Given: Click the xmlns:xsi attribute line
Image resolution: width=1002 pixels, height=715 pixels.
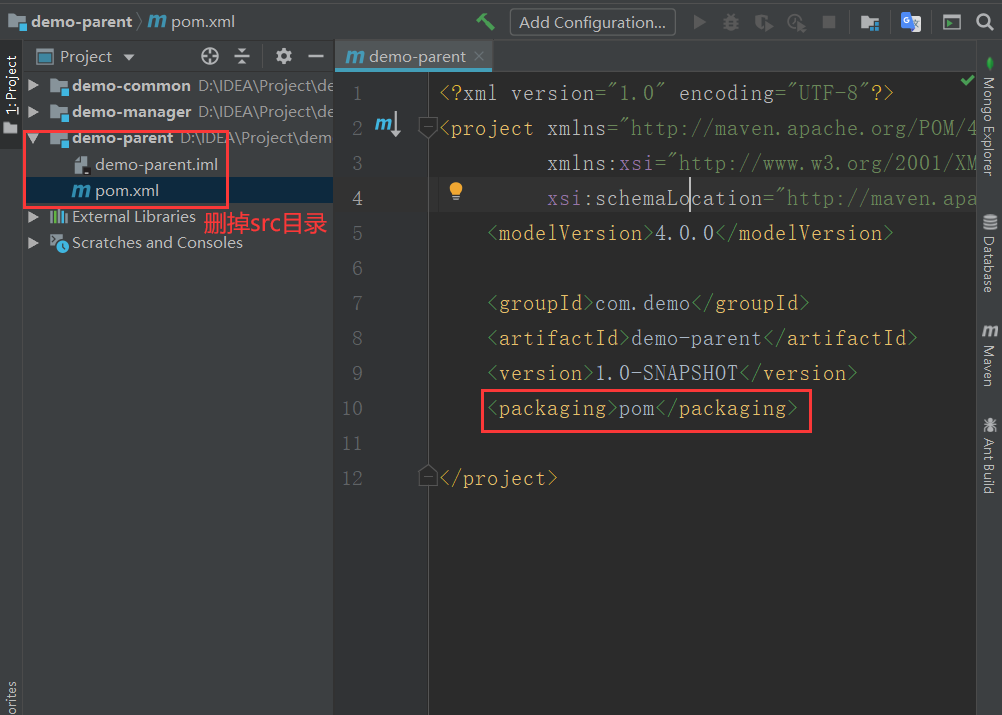Looking at the screenshot, I should [762, 164].
